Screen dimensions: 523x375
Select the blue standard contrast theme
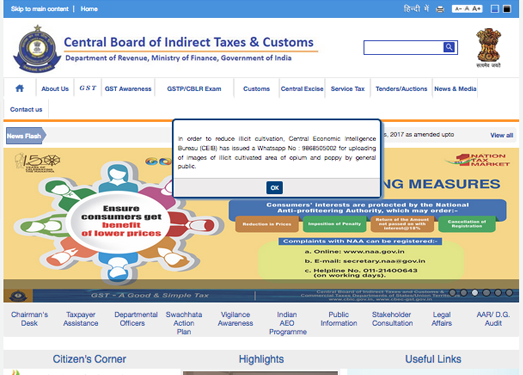495,9
